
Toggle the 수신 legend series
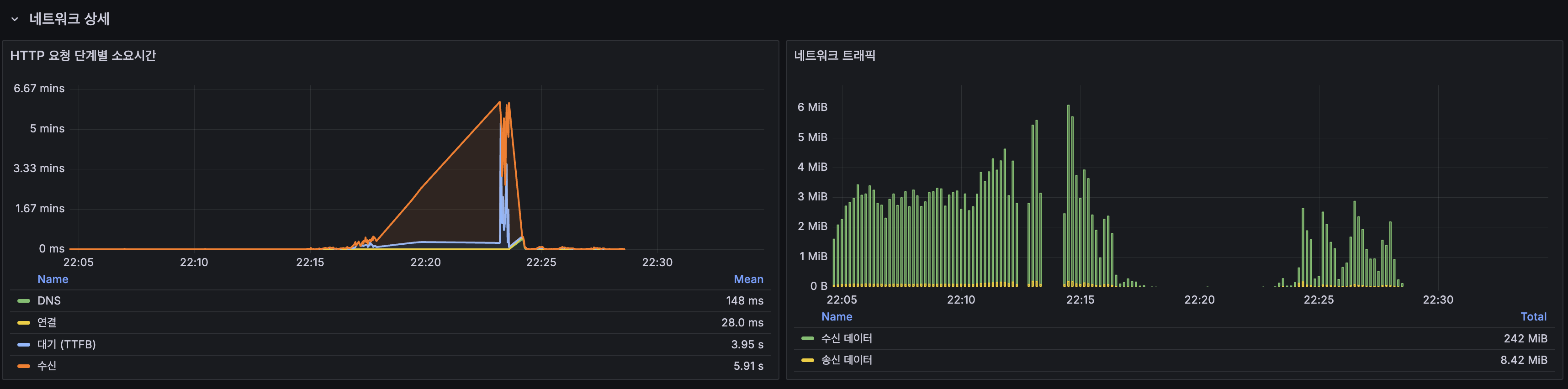click(x=47, y=366)
